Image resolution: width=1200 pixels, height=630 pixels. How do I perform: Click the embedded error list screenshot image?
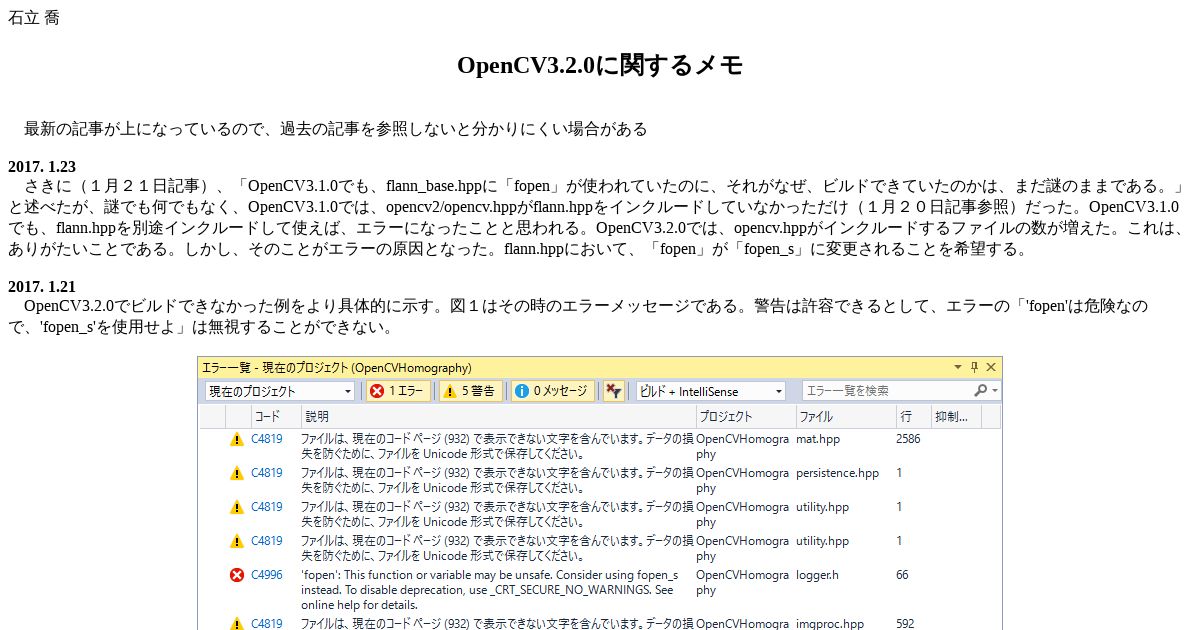point(600,493)
